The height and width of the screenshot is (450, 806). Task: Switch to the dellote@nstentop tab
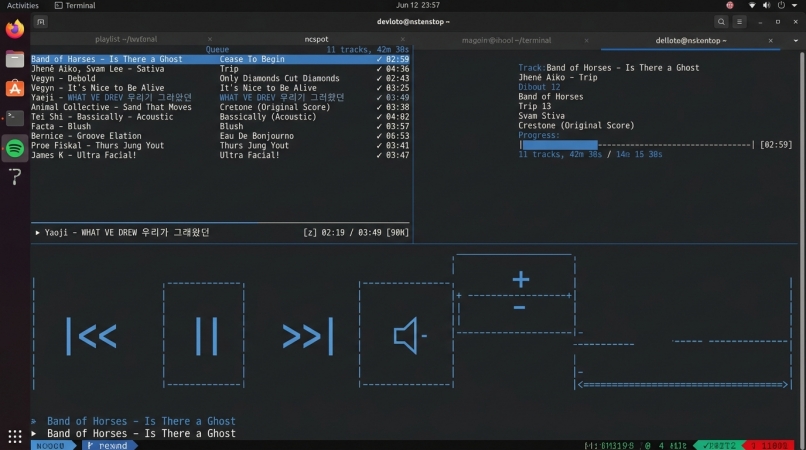click(x=691, y=40)
